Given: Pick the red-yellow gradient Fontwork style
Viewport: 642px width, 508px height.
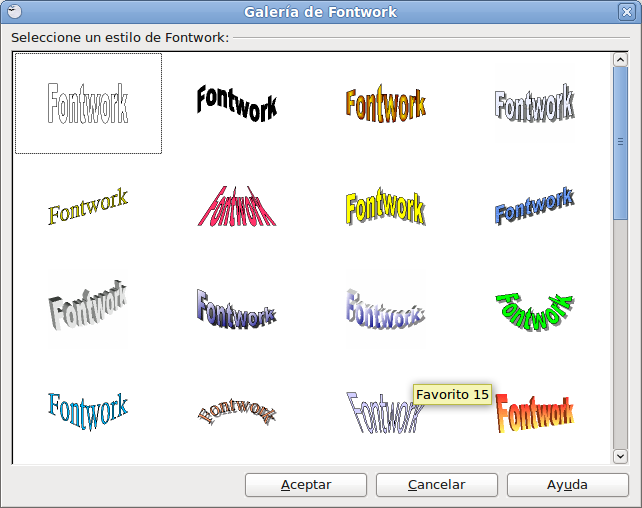Looking at the screenshot, I should click(535, 413).
